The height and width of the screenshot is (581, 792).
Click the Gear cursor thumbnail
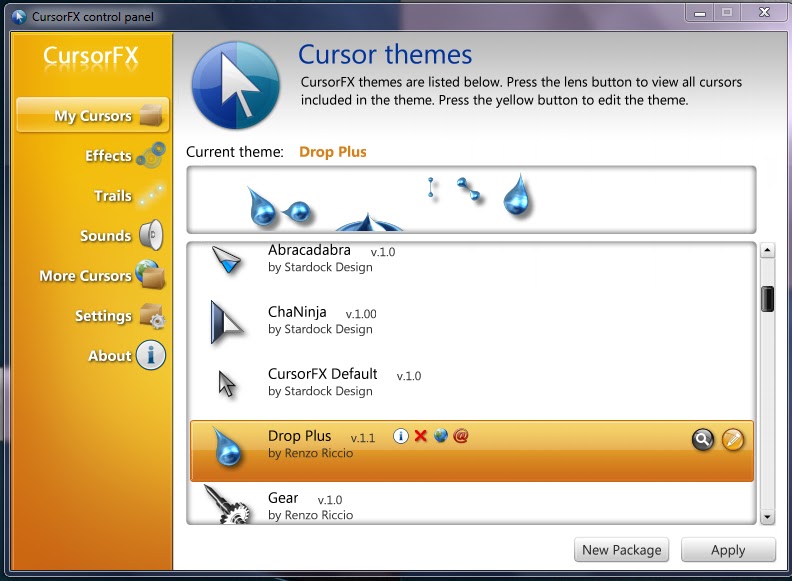227,504
